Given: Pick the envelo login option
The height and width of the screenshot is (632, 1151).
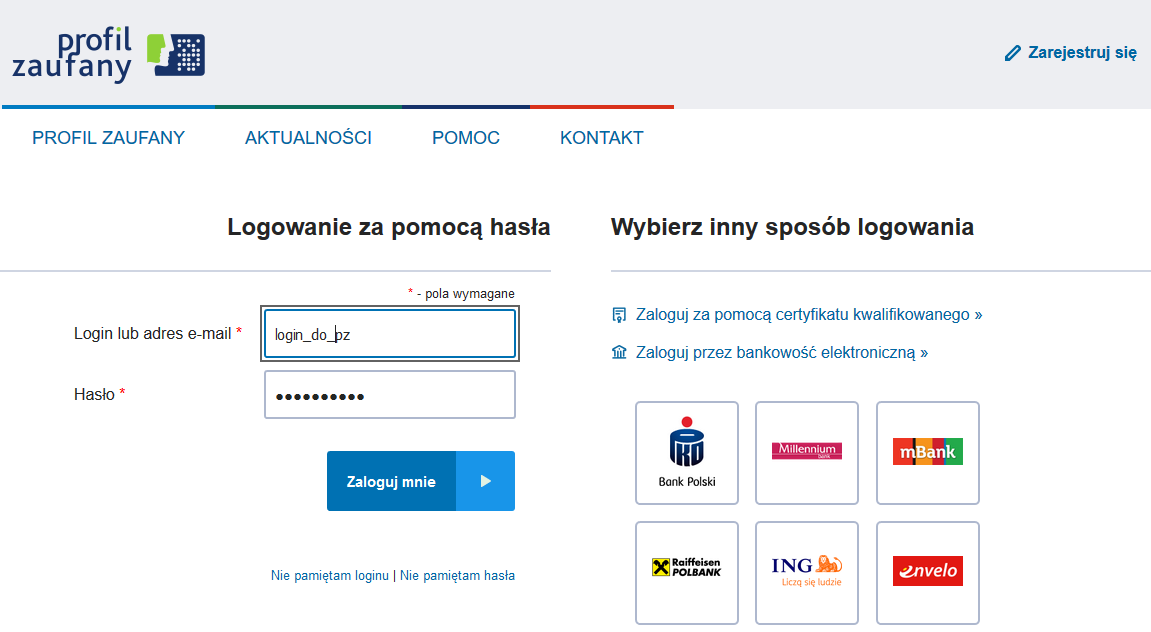Looking at the screenshot, I should 927,571.
